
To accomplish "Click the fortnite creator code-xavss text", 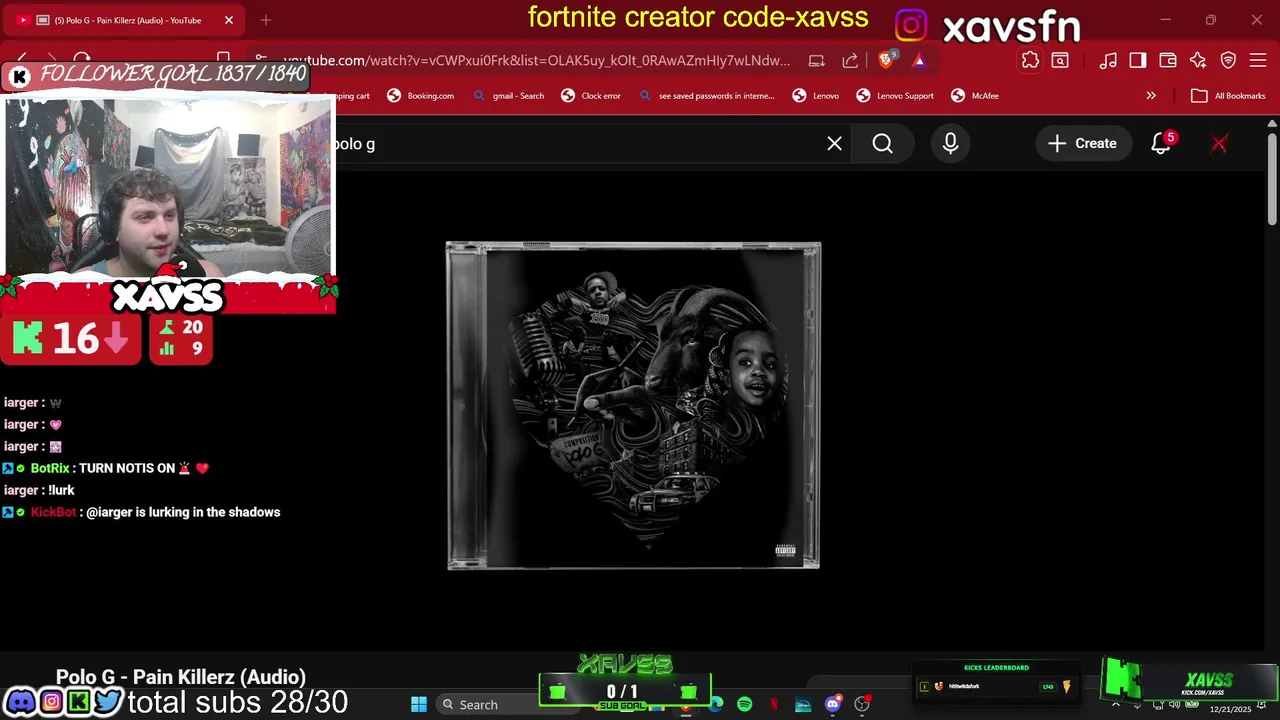I will (x=698, y=17).
